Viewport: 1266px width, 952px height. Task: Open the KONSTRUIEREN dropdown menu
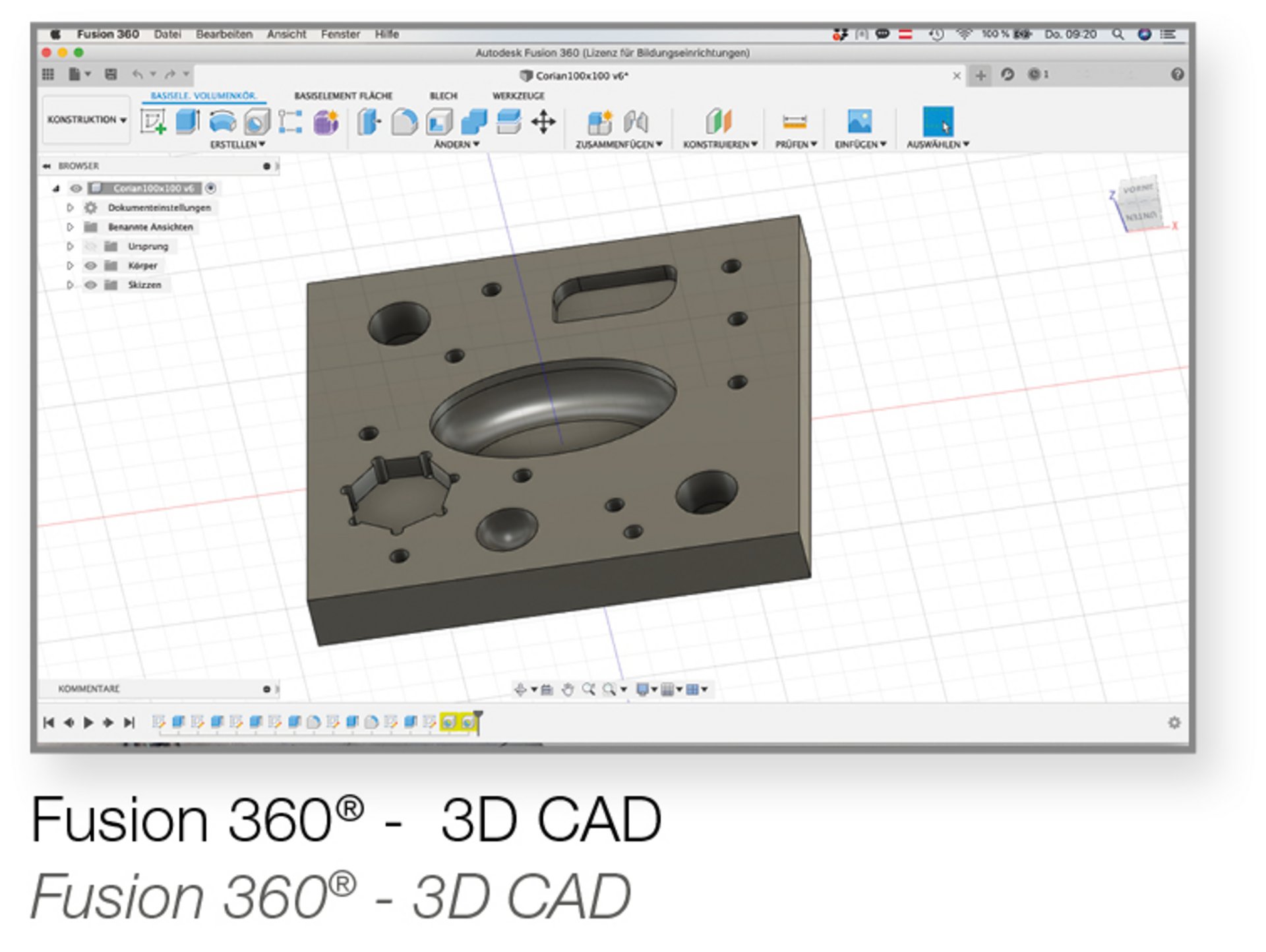point(720,144)
